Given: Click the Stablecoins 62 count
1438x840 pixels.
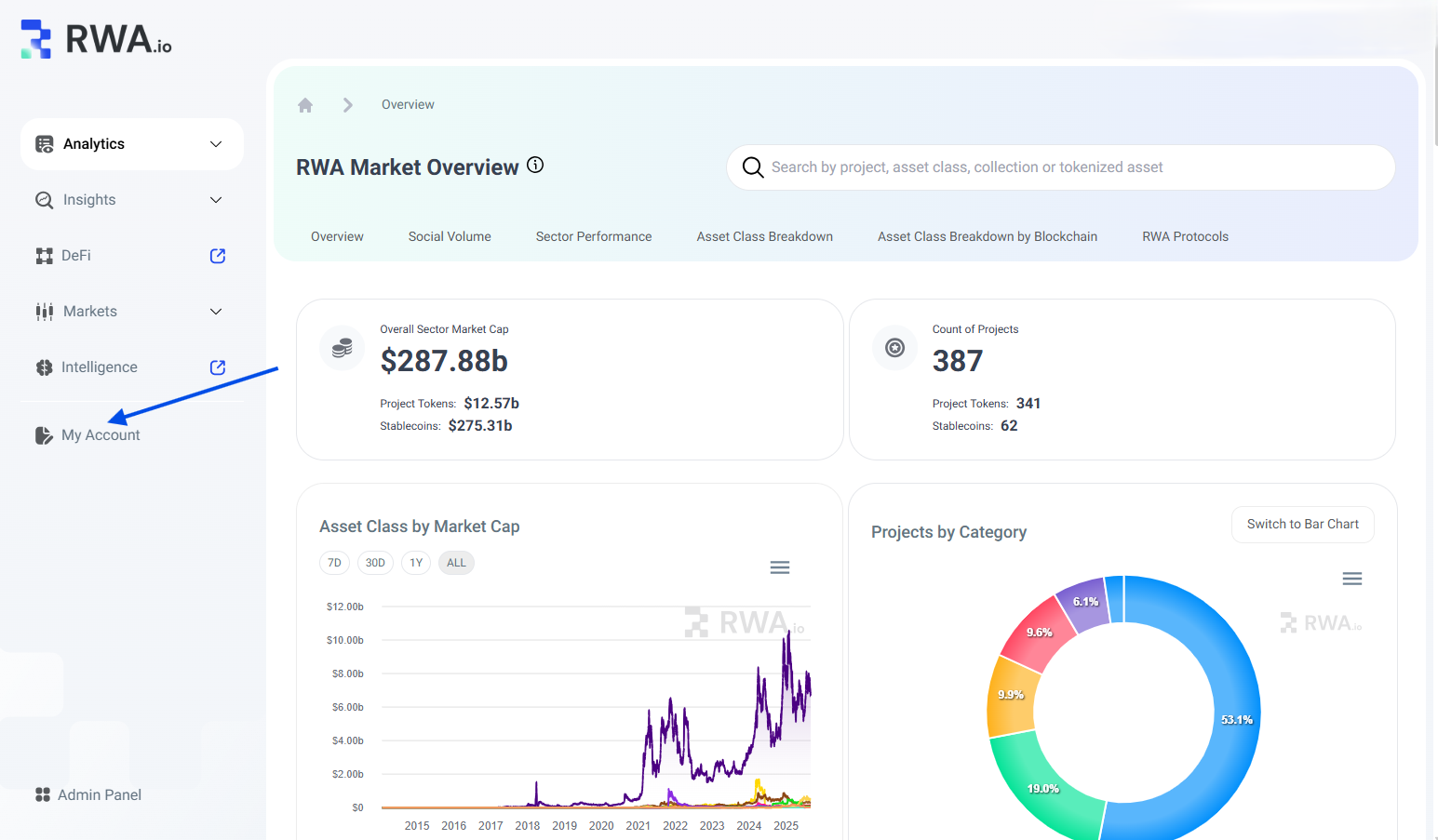Looking at the screenshot, I should point(1009,426).
